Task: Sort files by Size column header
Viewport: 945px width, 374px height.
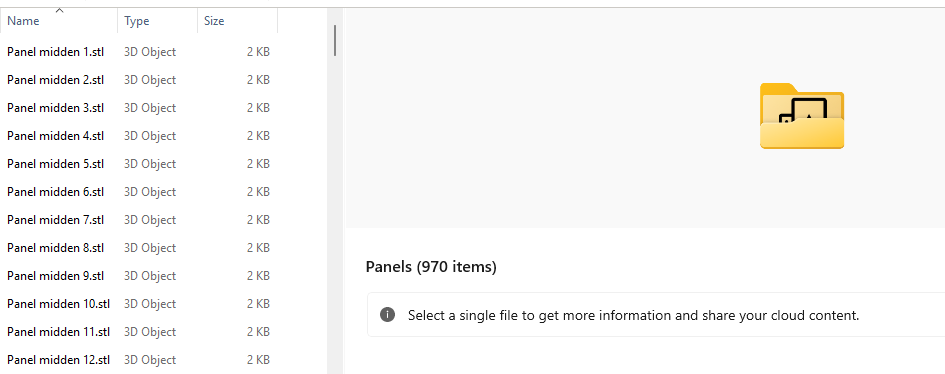Action: 237,21
